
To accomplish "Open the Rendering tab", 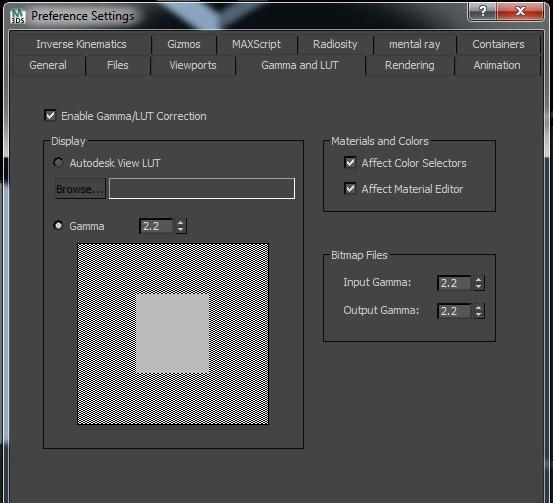I will [409, 65].
